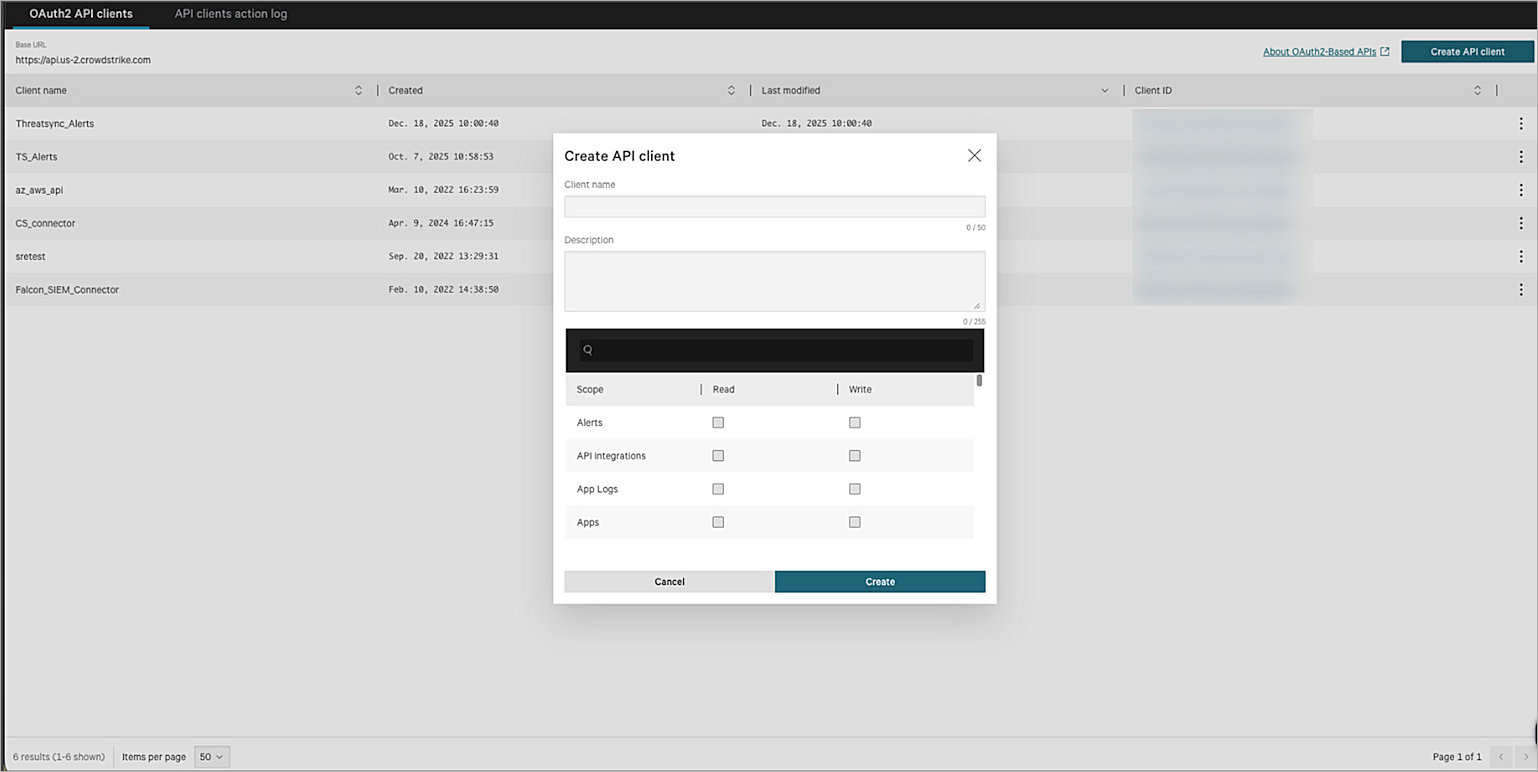The width and height of the screenshot is (1538, 772).
Task: Open actions menu for Falcon_SIEM_Connector row
Action: point(1521,289)
